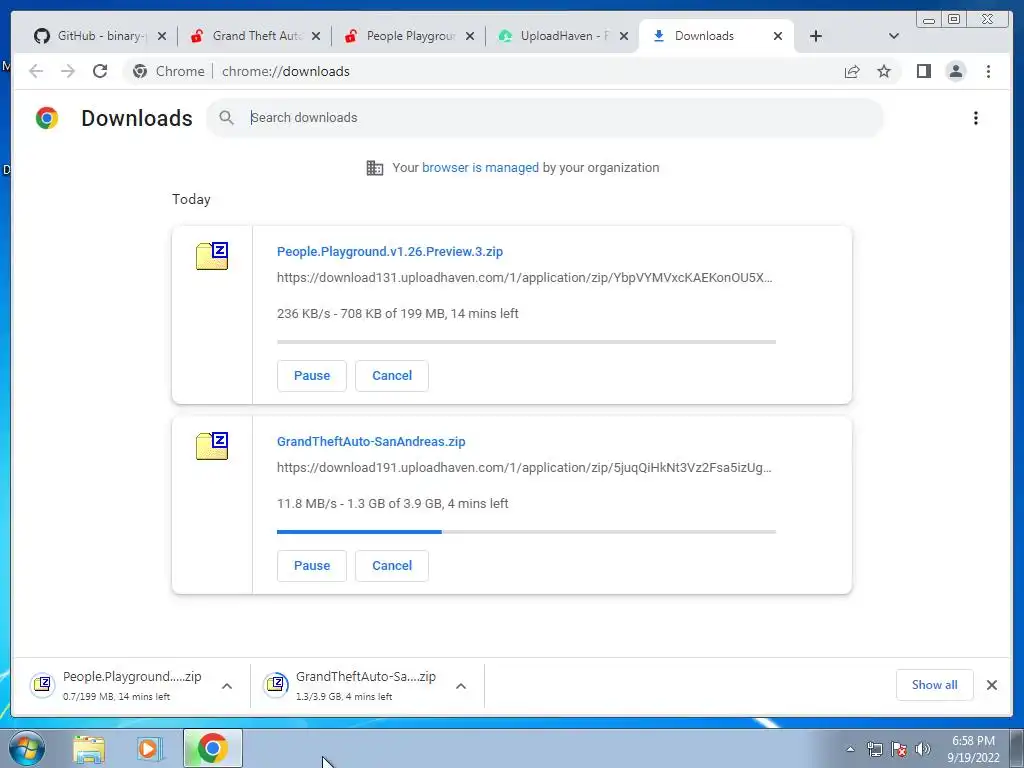Close the UploadHaven tab

pyautogui.click(x=624, y=36)
